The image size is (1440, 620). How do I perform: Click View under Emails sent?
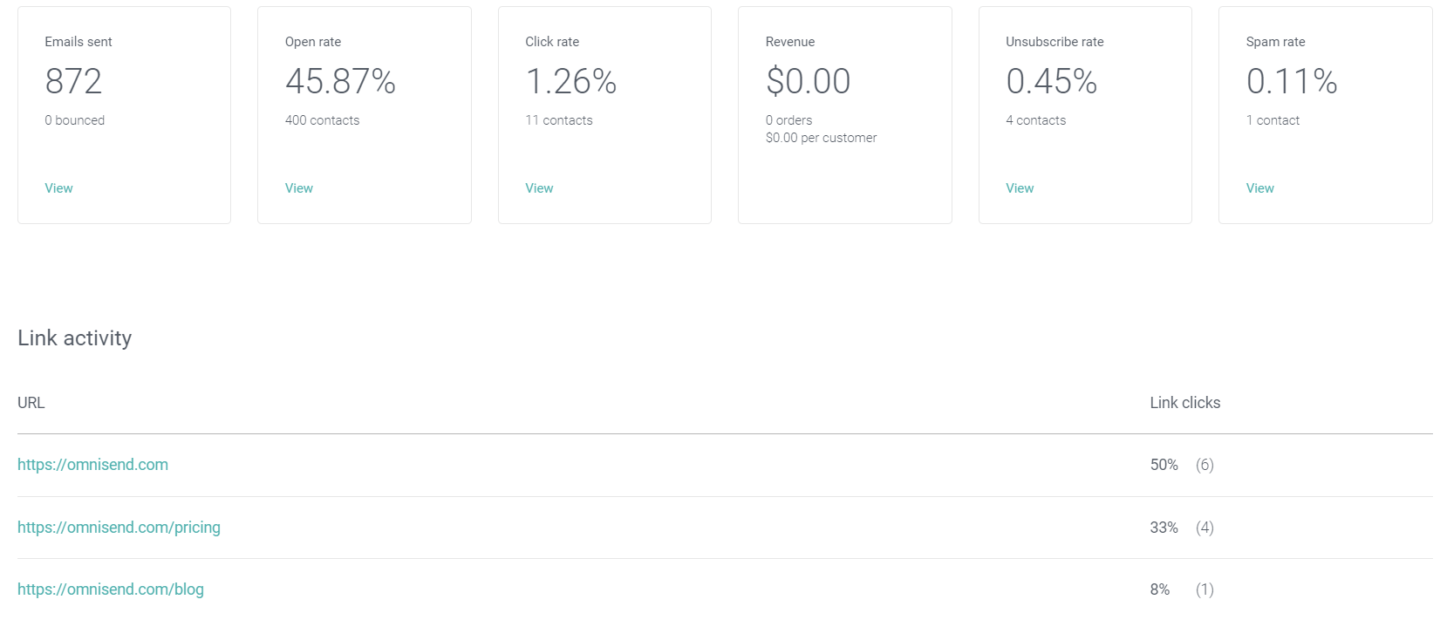(x=59, y=188)
